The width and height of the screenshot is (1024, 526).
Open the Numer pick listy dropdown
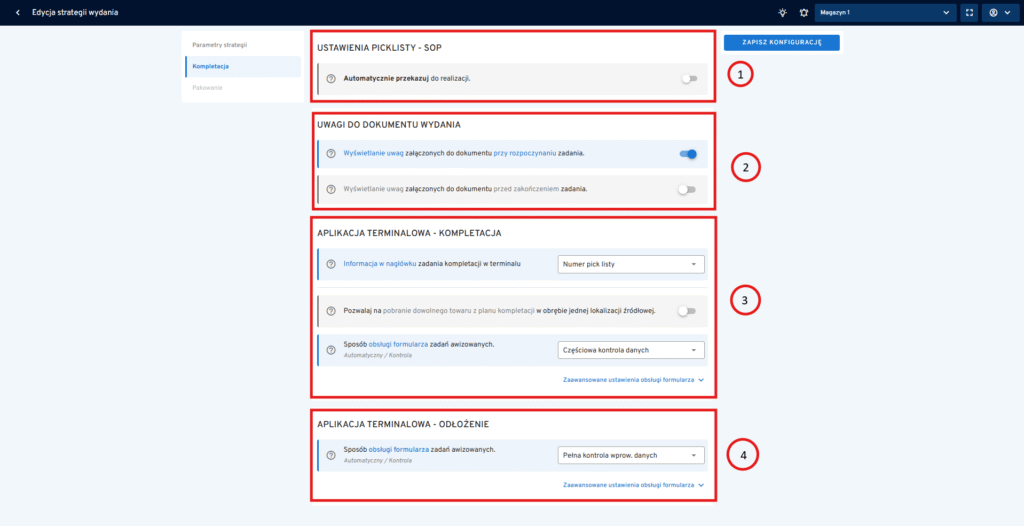coord(630,264)
